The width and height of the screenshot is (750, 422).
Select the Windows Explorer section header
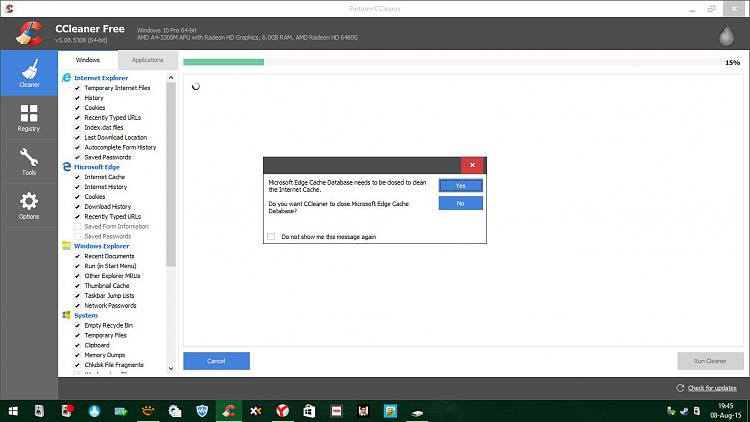(101, 246)
